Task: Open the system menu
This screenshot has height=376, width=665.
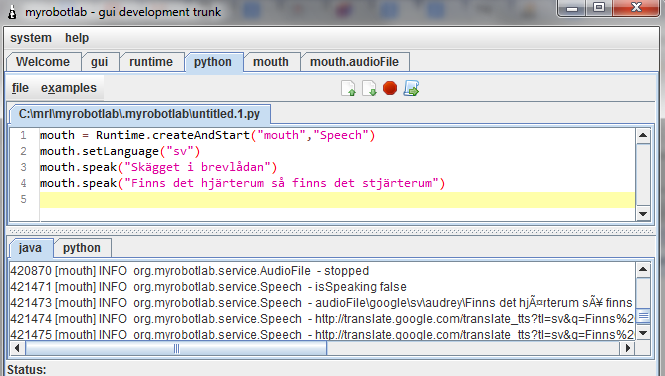Action: (31, 38)
